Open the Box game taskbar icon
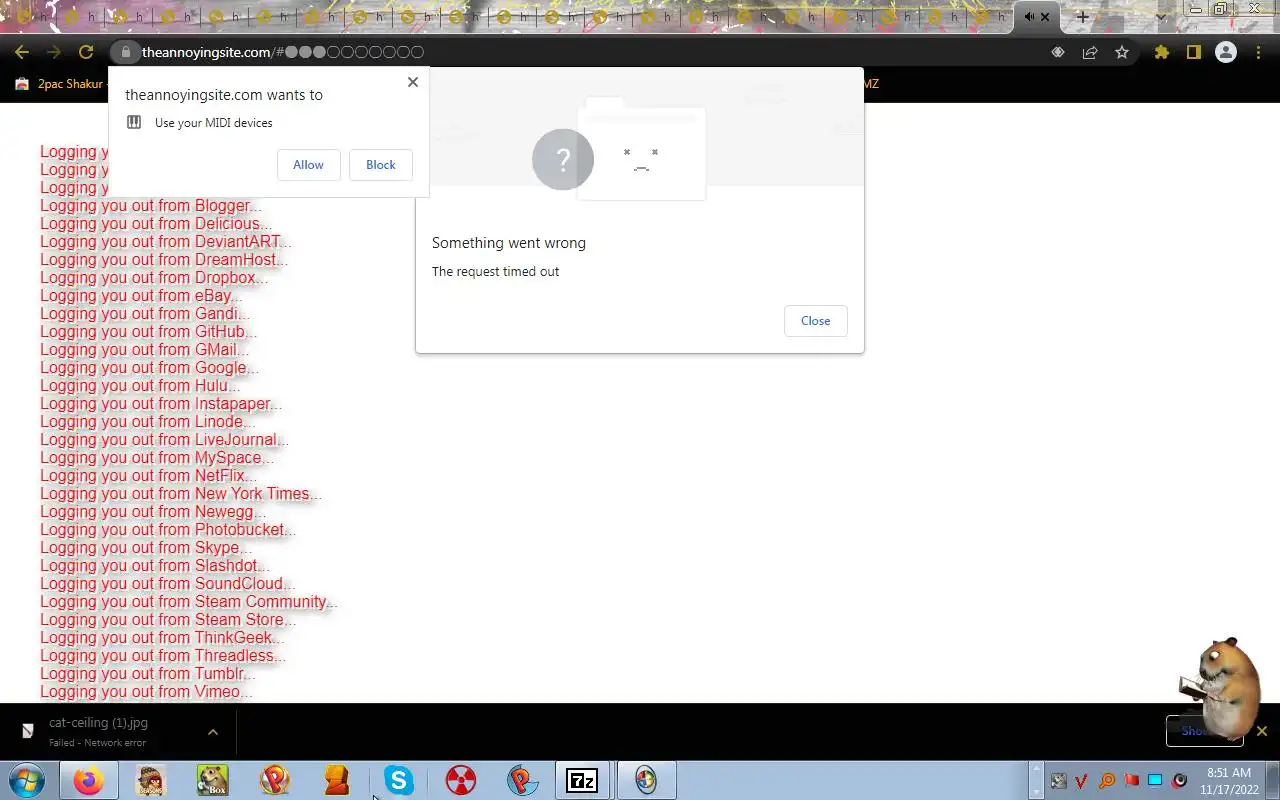Image resolution: width=1280 pixels, height=800 pixels. point(212,780)
